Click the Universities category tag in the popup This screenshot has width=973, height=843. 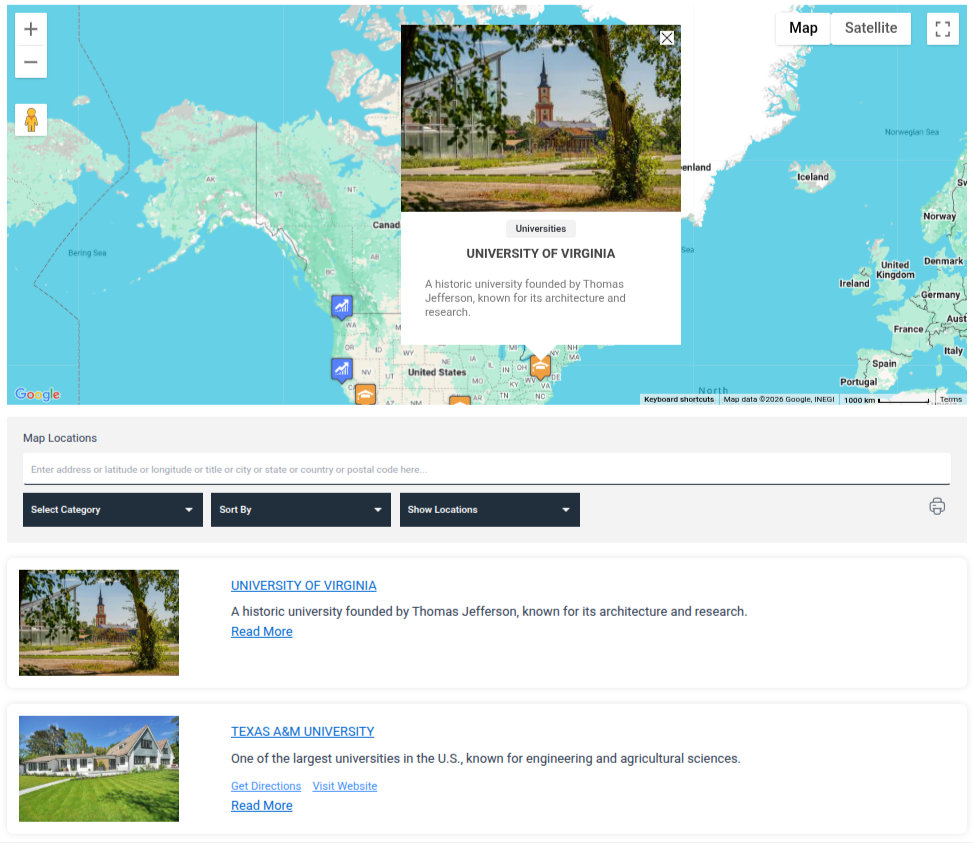coord(540,228)
